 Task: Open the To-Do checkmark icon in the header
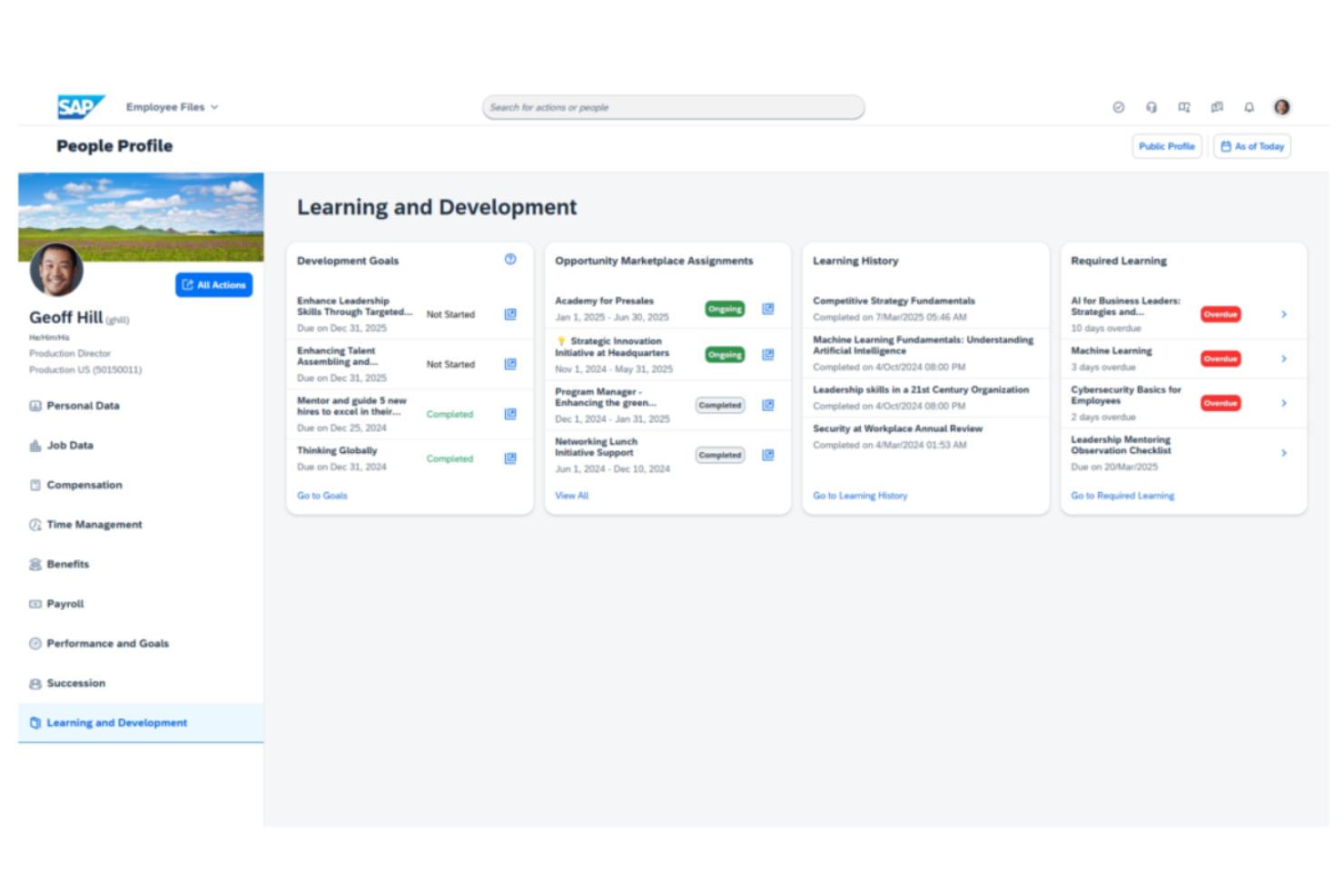click(1119, 106)
